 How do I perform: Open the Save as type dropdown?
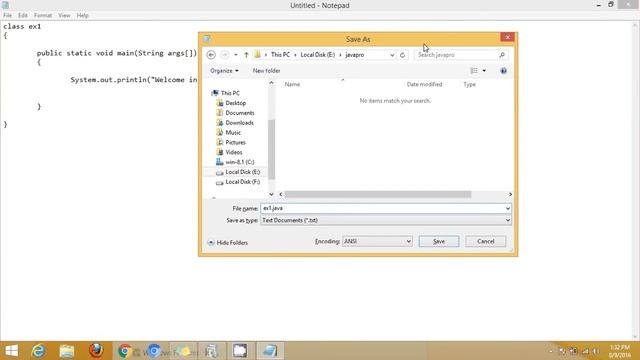tap(507, 220)
